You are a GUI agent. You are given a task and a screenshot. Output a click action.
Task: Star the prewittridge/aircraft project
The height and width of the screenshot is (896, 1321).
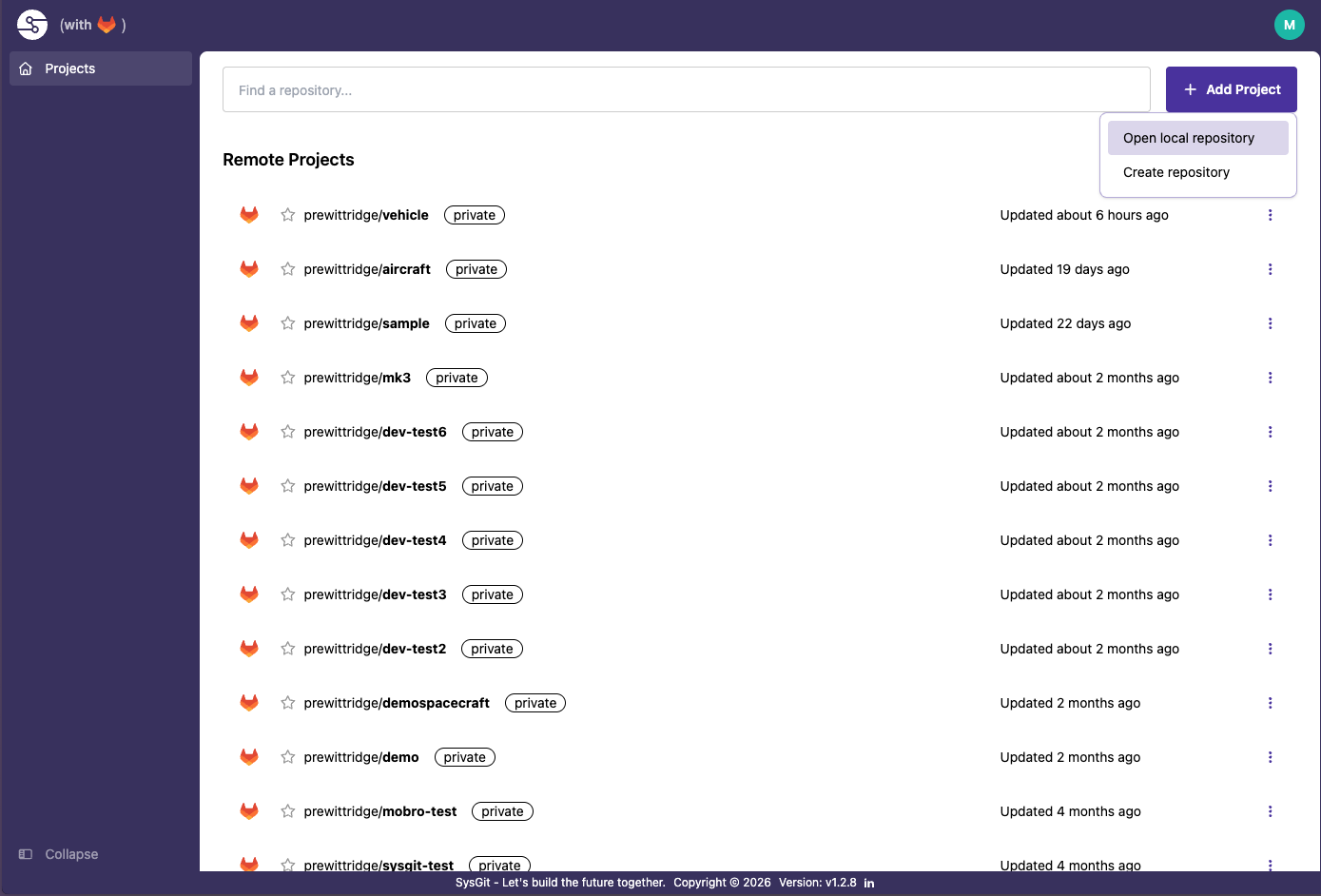pos(287,269)
